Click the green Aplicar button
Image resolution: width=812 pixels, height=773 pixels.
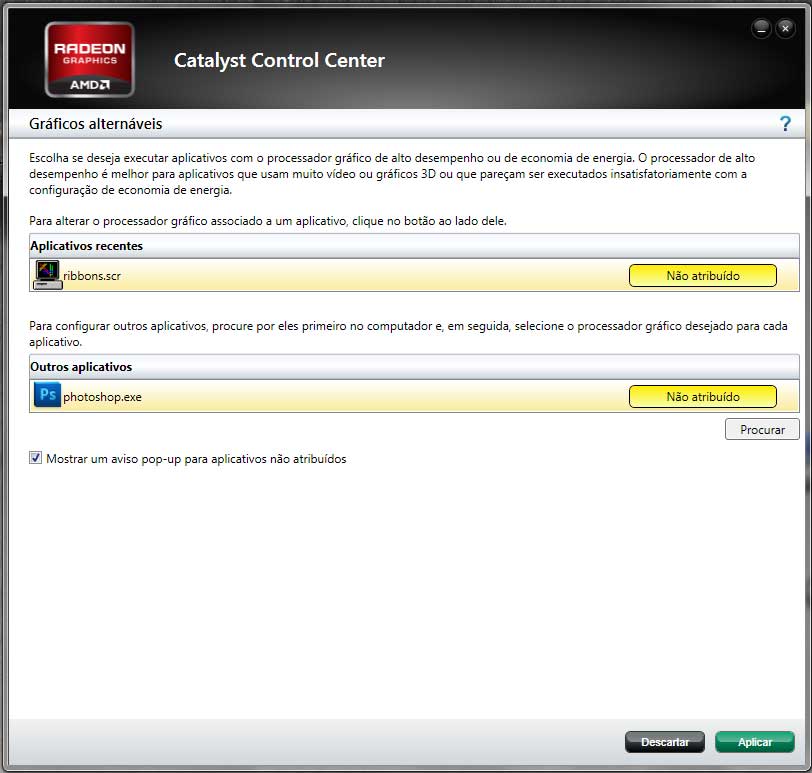(x=755, y=742)
